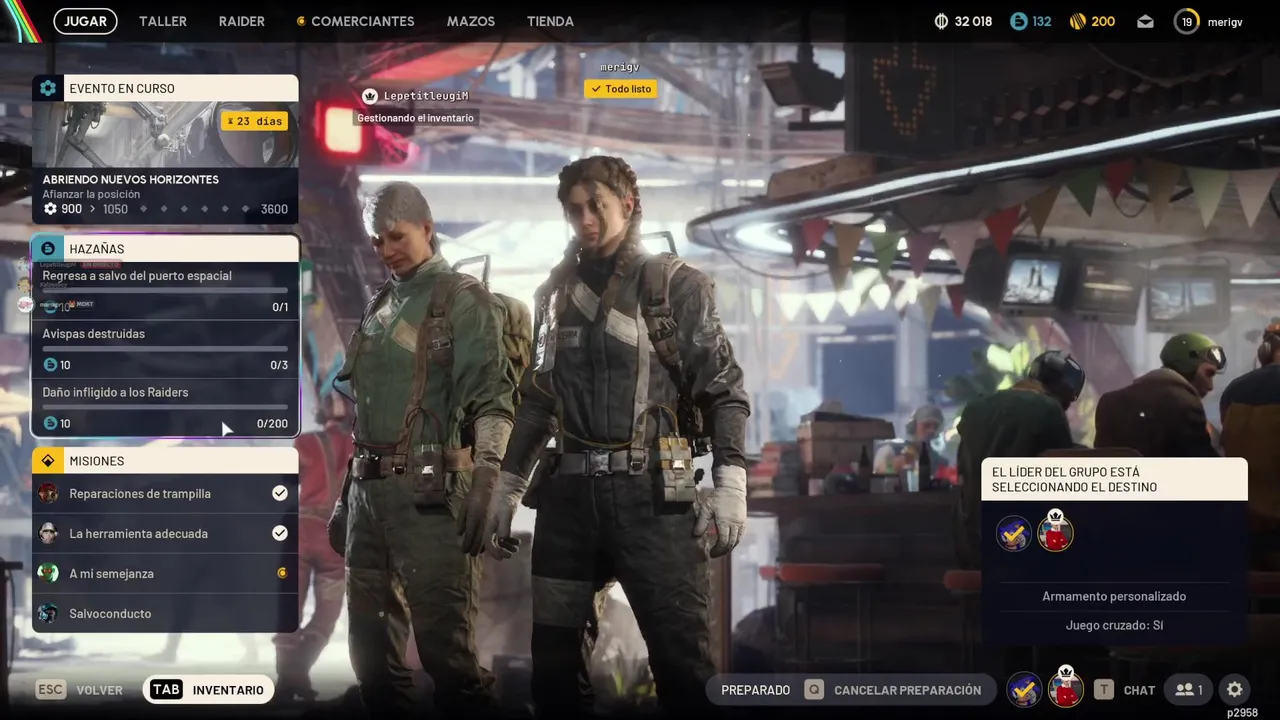The image size is (1280, 720).
Task: Select ABRIENDO NUEVOS HORIZONTES event title
Action: point(130,180)
